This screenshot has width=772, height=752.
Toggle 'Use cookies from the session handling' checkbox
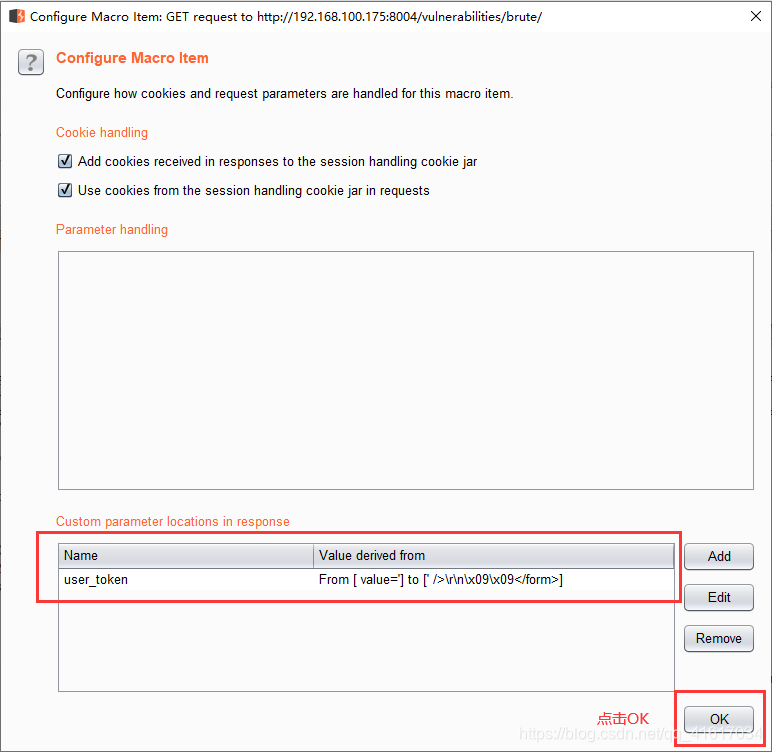point(65,190)
